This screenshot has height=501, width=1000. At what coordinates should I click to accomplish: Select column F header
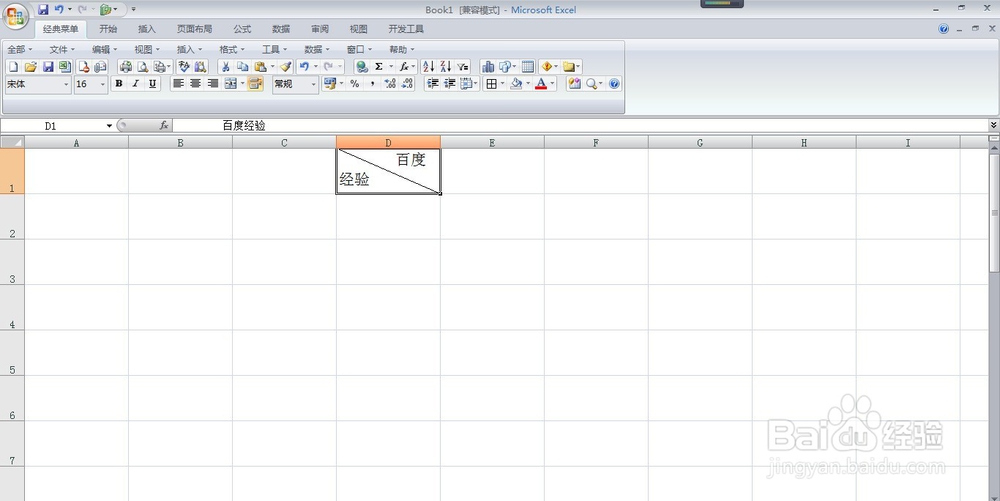coord(596,143)
